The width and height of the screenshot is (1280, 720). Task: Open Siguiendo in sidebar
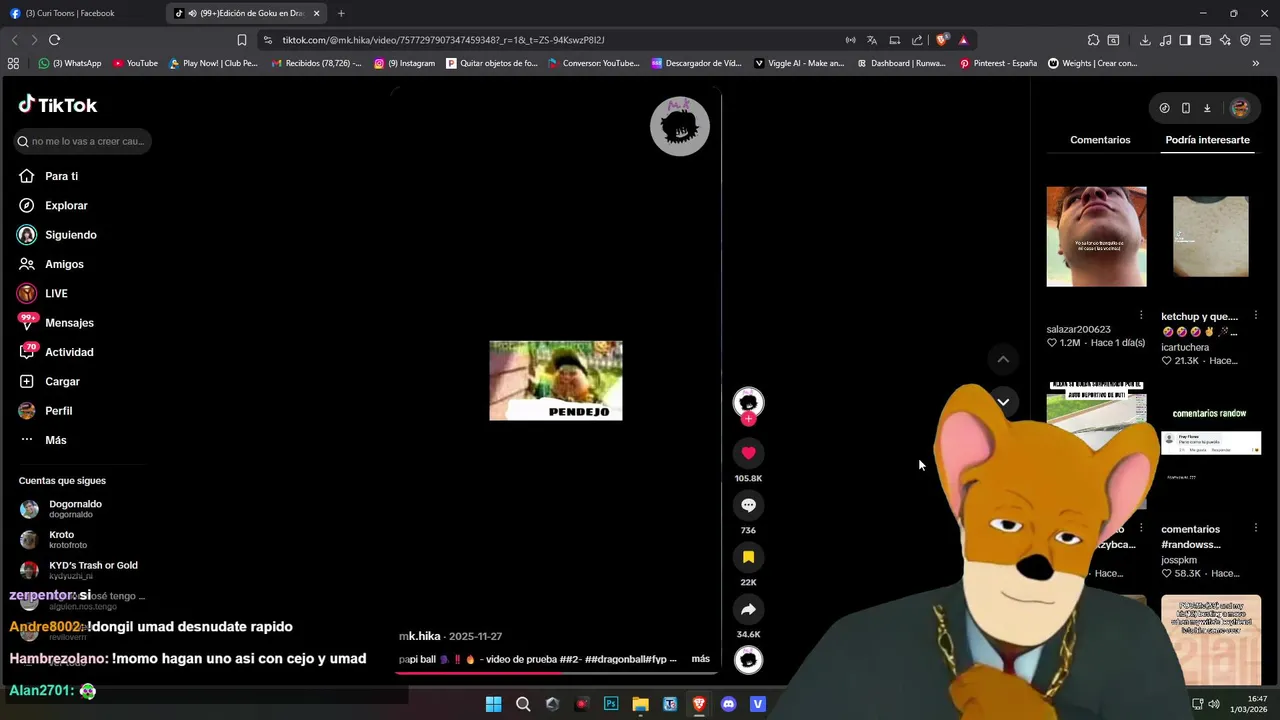pyautogui.click(x=57, y=235)
